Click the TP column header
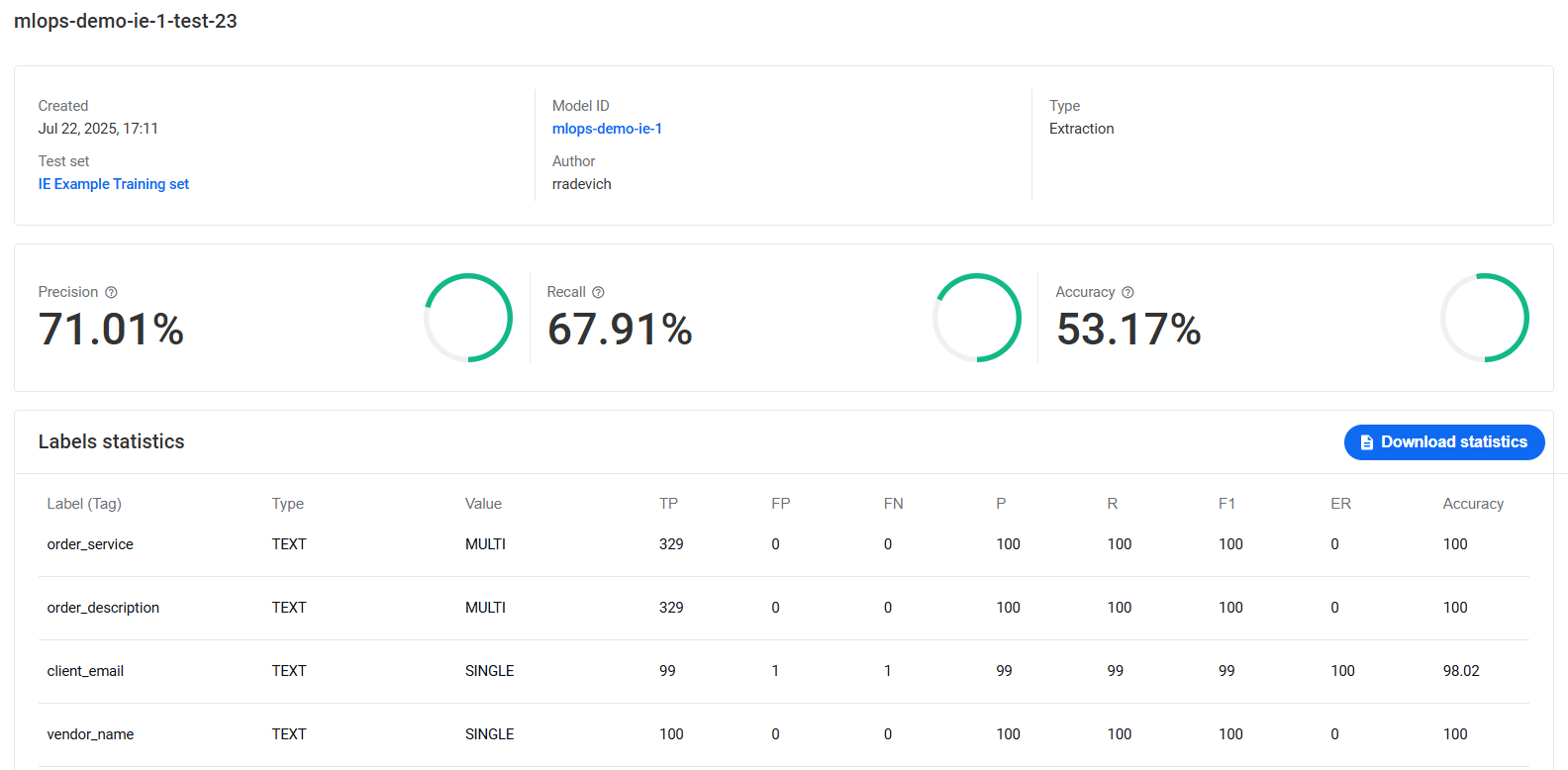Viewport: 1568px width, 770px height. [669, 504]
